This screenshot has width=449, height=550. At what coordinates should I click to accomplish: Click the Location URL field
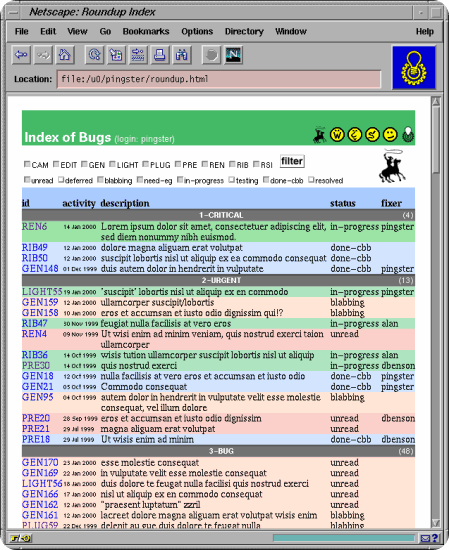(219, 79)
